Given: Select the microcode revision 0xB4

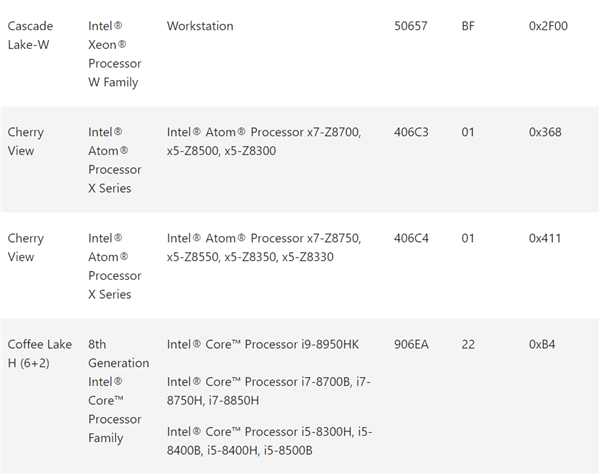Looking at the screenshot, I should click(x=542, y=345).
